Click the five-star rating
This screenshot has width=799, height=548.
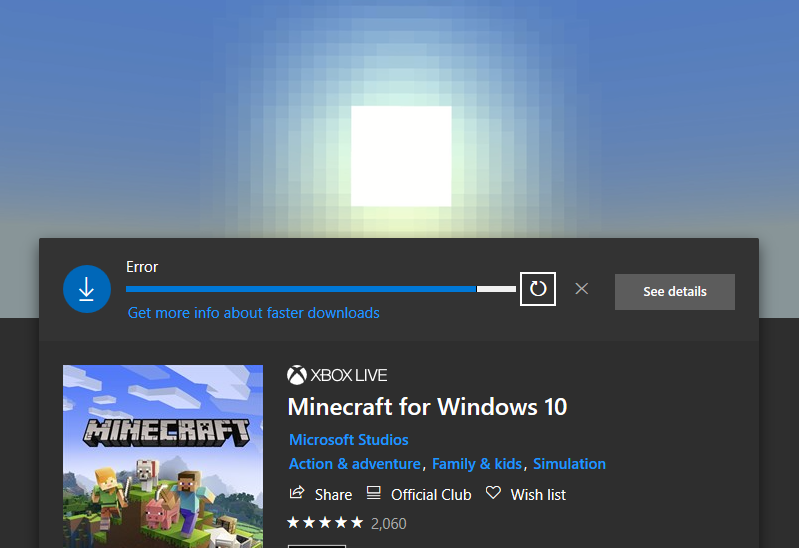[x=325, y=523]
